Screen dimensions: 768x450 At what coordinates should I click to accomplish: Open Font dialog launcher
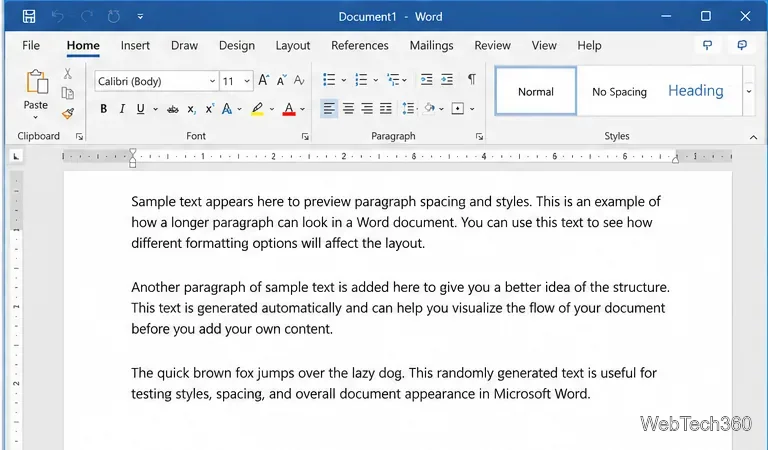tap(305, 137)
